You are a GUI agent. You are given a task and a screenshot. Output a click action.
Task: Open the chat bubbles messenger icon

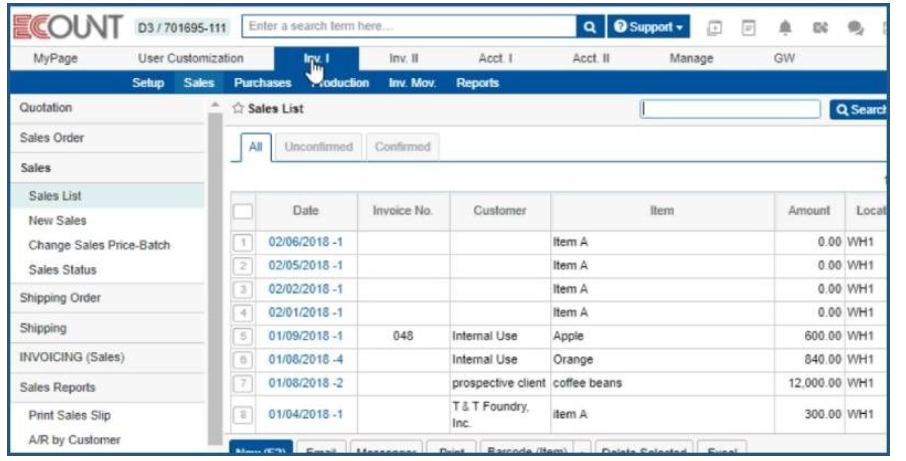(x=855, y=27)
